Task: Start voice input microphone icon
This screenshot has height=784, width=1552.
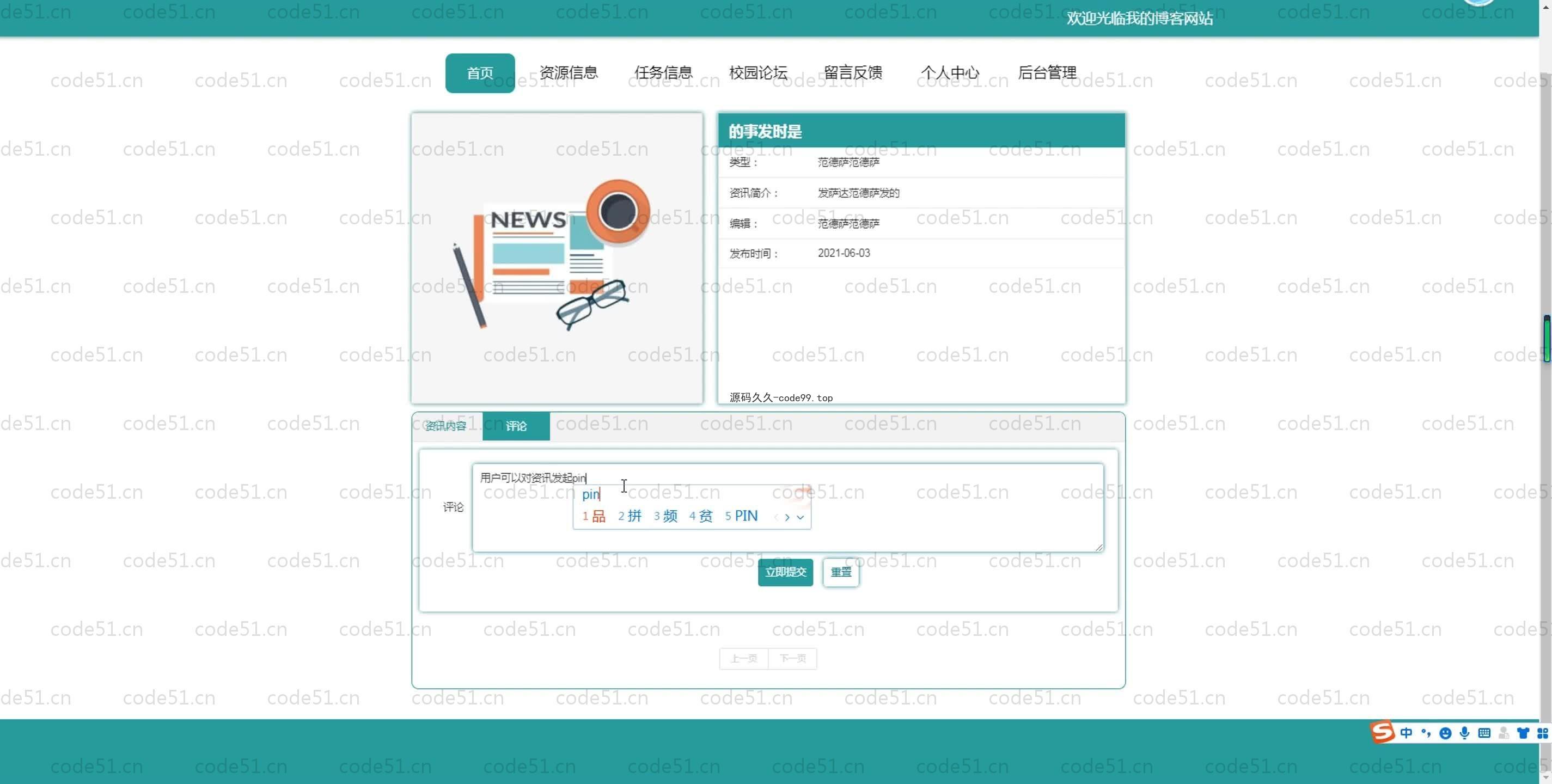Action: pos(1465,733)
